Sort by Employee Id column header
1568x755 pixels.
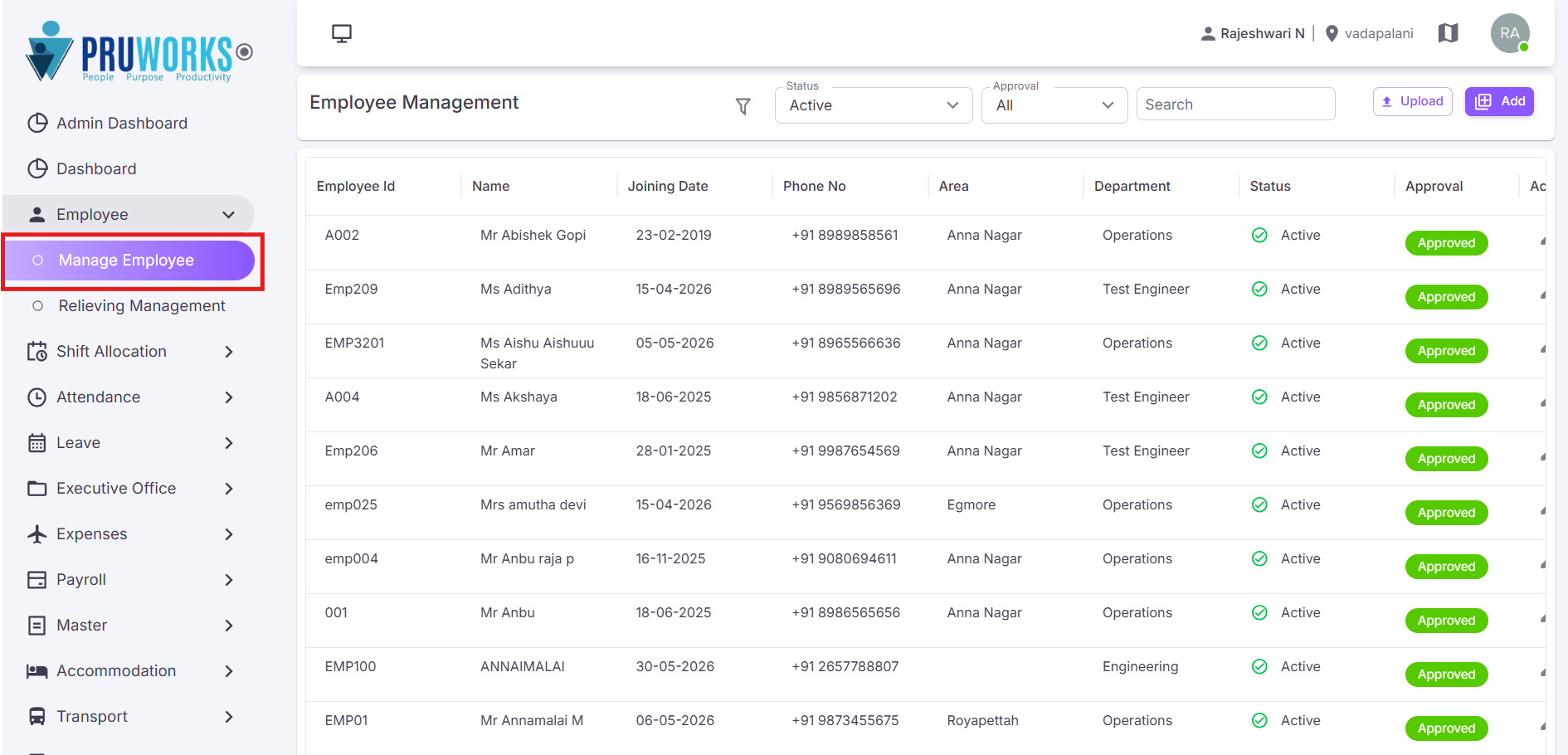tap(356, 186)
